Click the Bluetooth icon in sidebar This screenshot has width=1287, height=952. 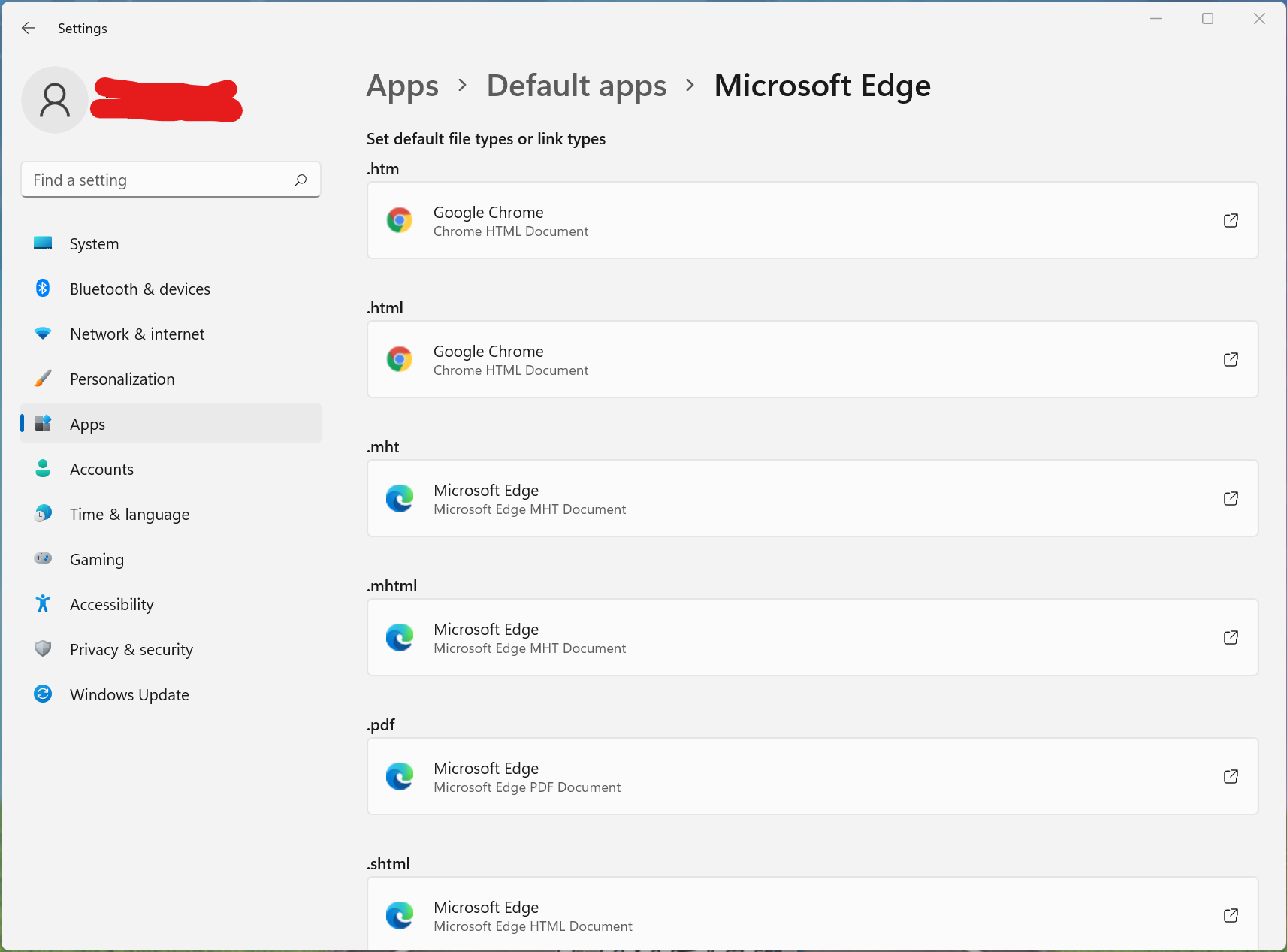coord(43,289)
